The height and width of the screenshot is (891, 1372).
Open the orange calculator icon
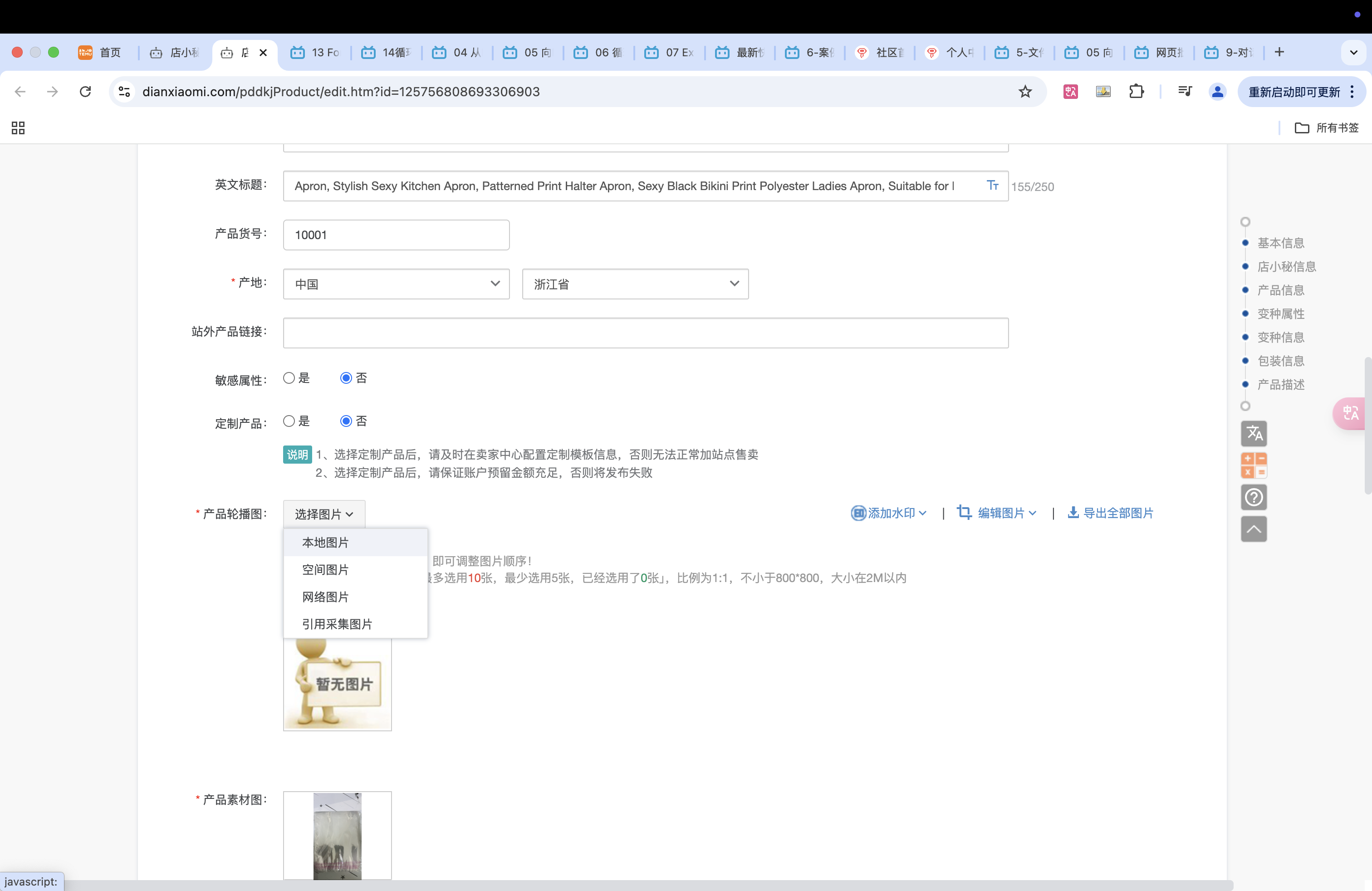tap(1253, 465)
